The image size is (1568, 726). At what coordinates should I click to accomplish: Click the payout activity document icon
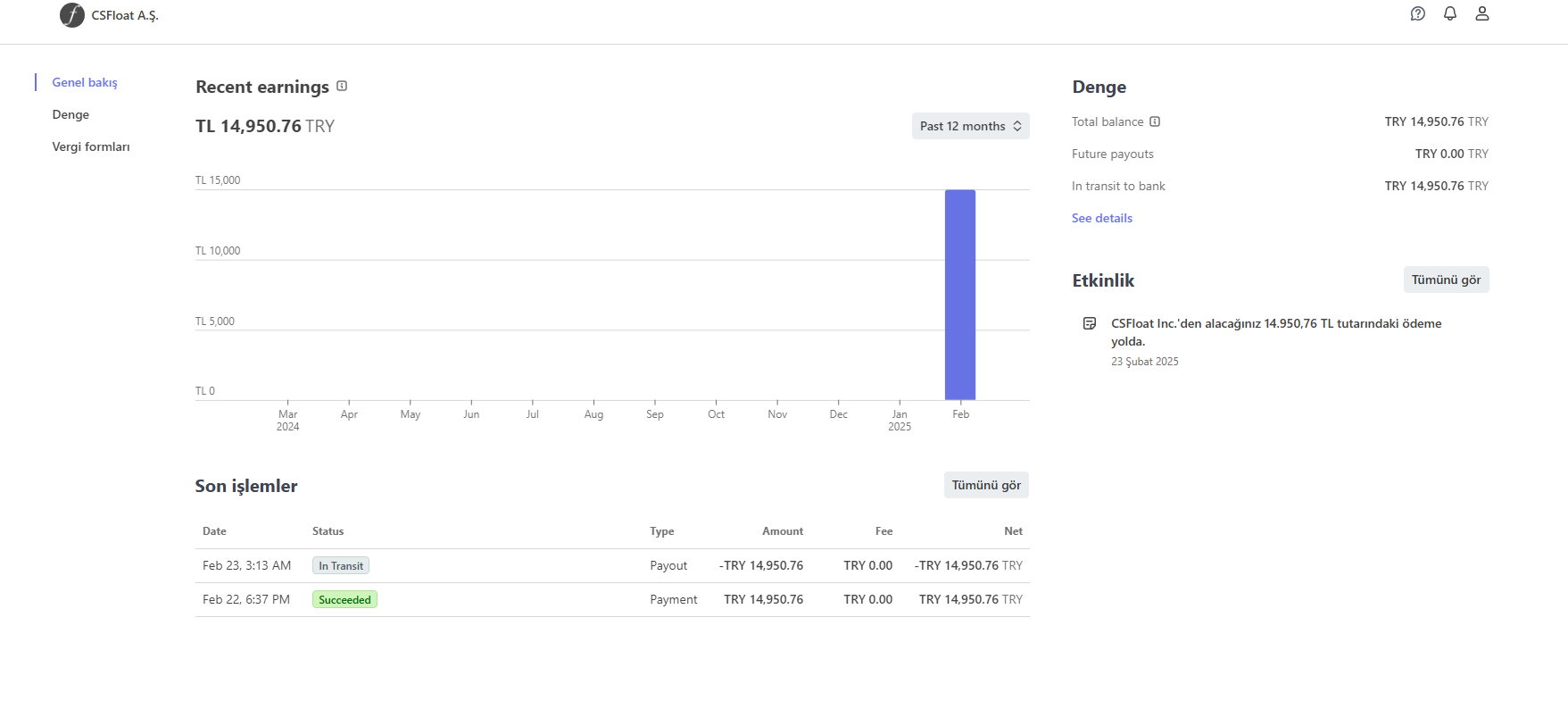[1090, 323]
